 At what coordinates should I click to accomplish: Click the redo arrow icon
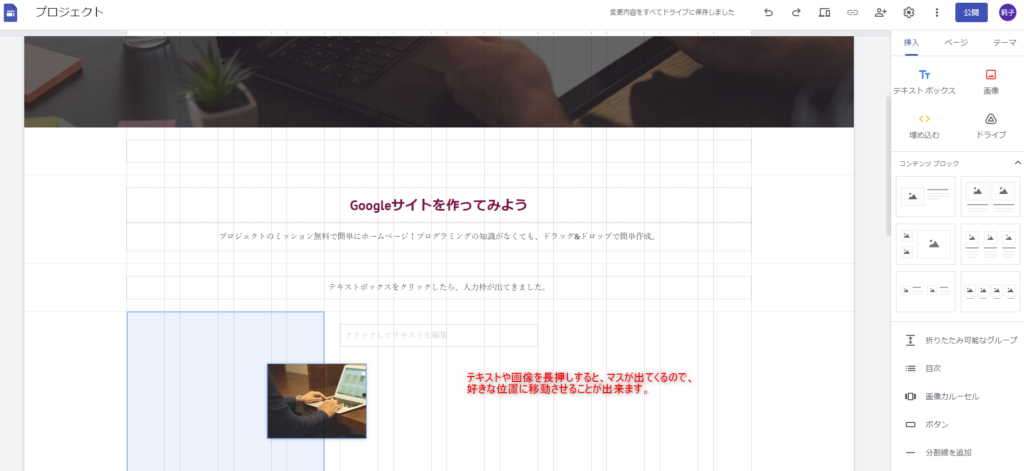(x=796, y=13)
